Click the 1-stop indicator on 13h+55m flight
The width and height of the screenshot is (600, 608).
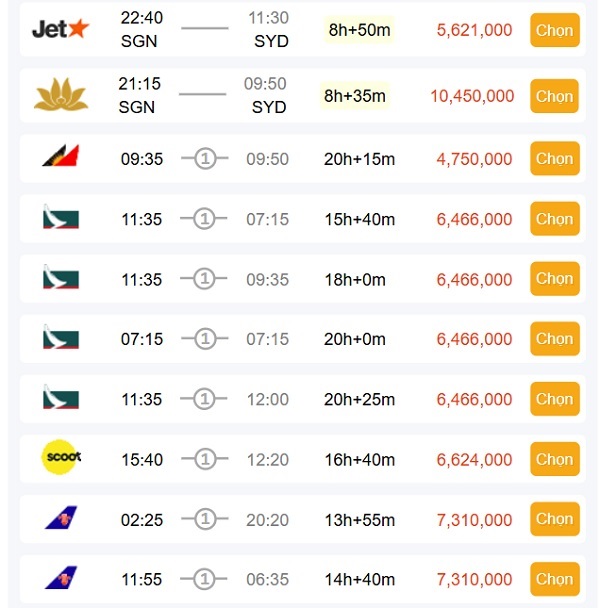click(205, 519)
